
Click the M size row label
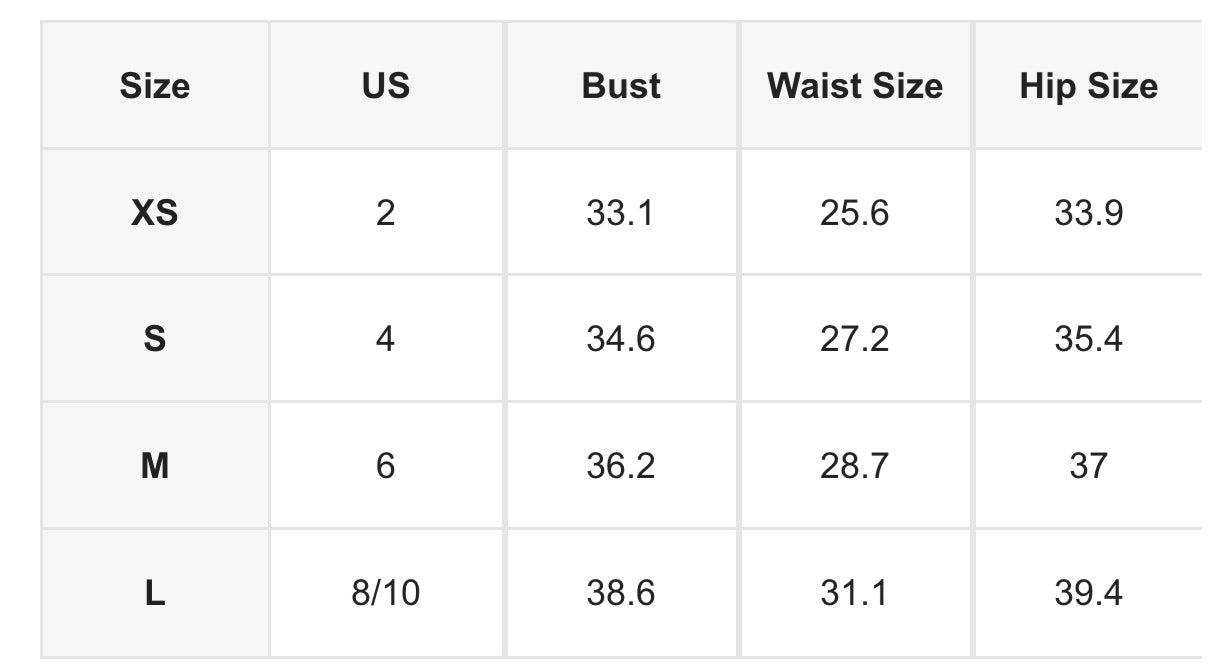click(x=155, y=466)
